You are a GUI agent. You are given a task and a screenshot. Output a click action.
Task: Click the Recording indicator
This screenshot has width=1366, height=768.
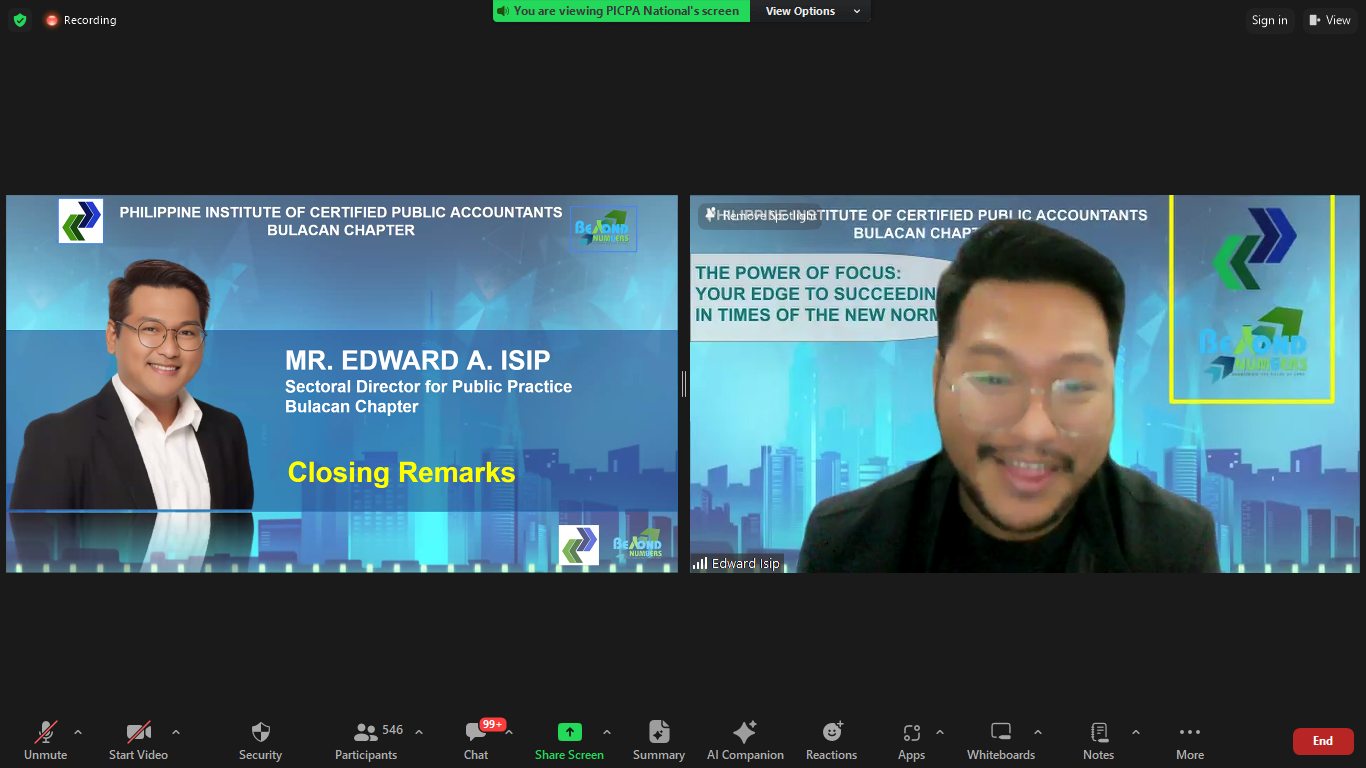81,20
